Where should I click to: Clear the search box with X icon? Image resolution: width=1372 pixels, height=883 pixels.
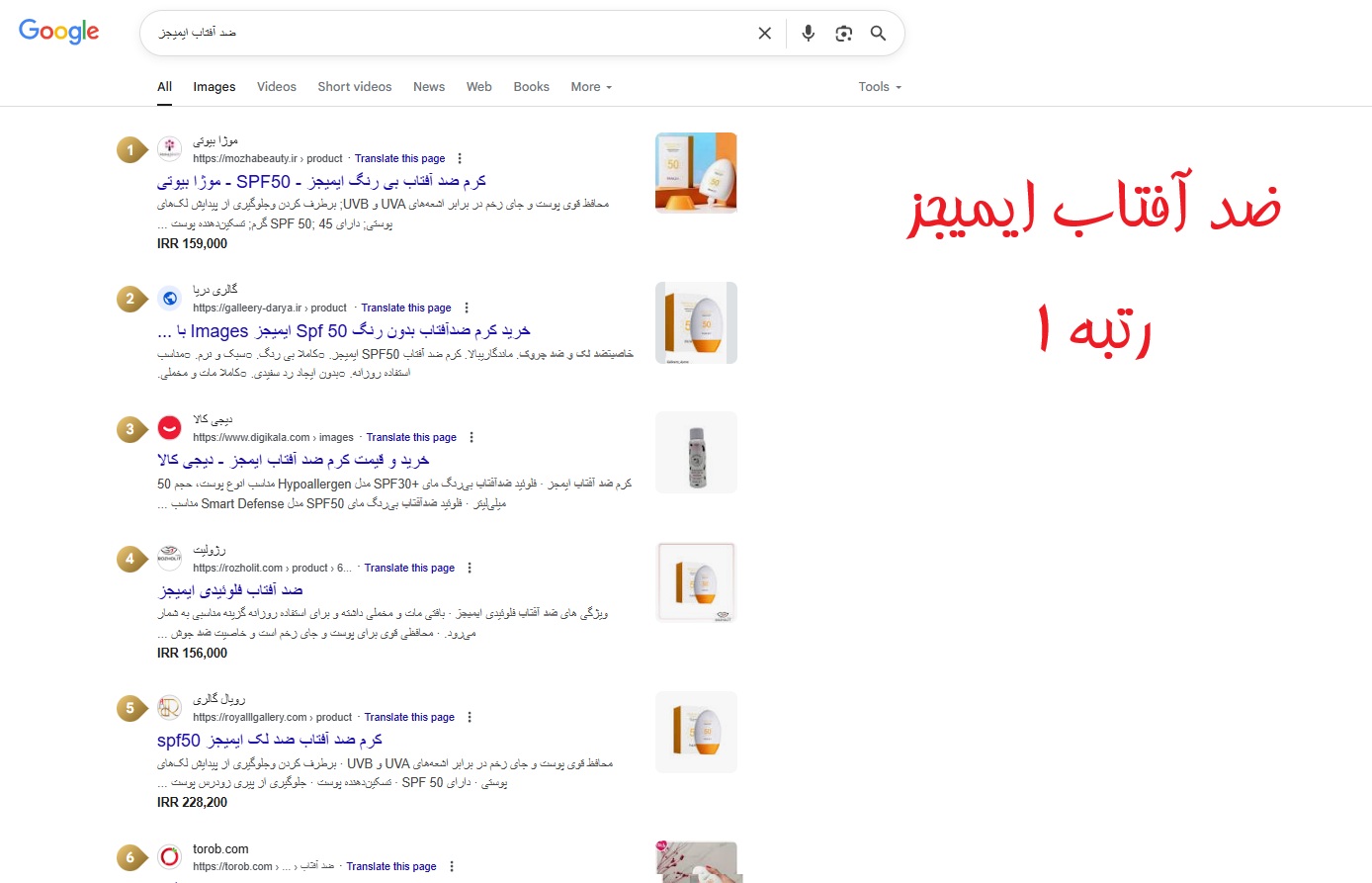764,34
